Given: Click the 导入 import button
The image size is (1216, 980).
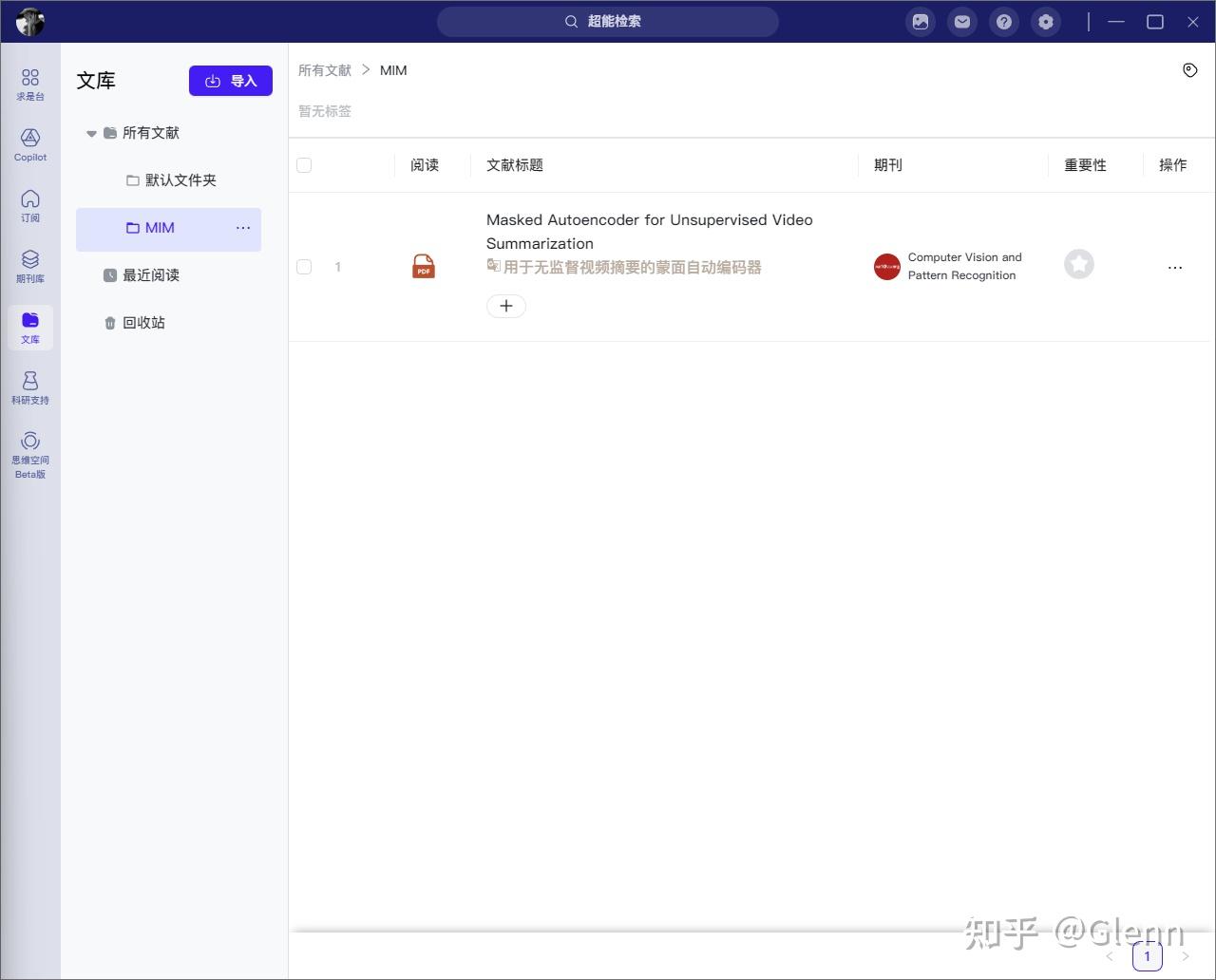Looking at the screenshot, I should click(x=230, y=81).
